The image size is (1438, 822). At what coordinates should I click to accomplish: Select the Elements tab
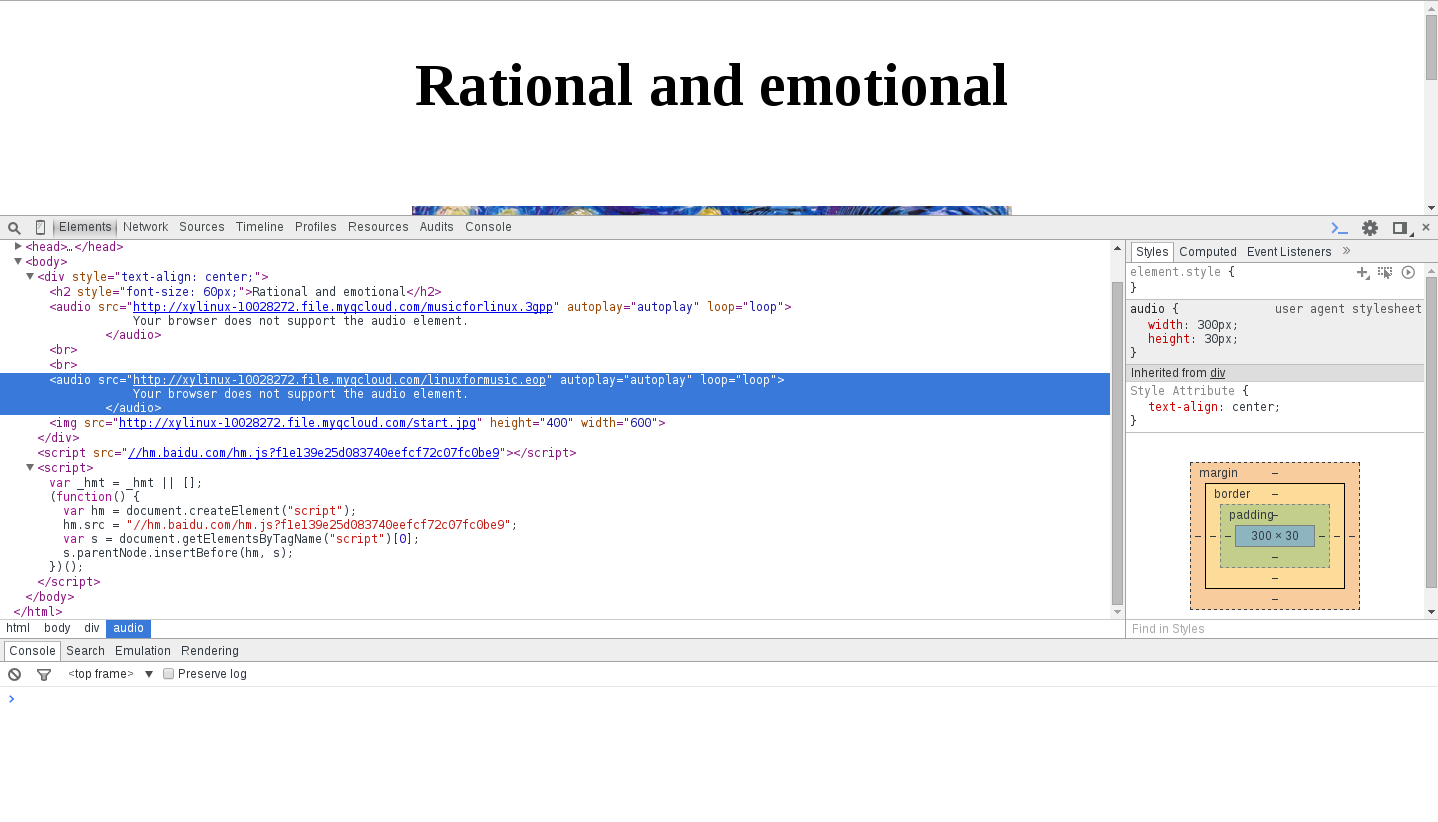[85, 227]
